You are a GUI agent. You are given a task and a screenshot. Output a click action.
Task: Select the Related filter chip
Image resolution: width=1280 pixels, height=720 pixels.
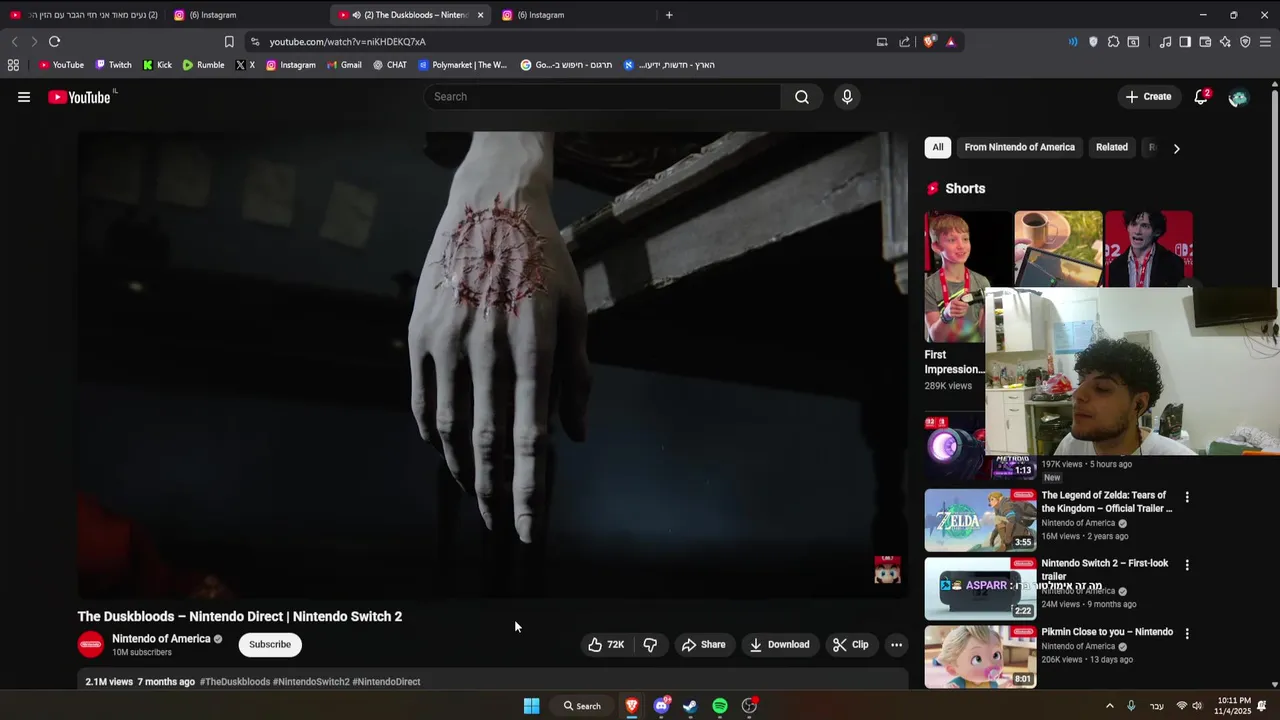click(1112, 147)
